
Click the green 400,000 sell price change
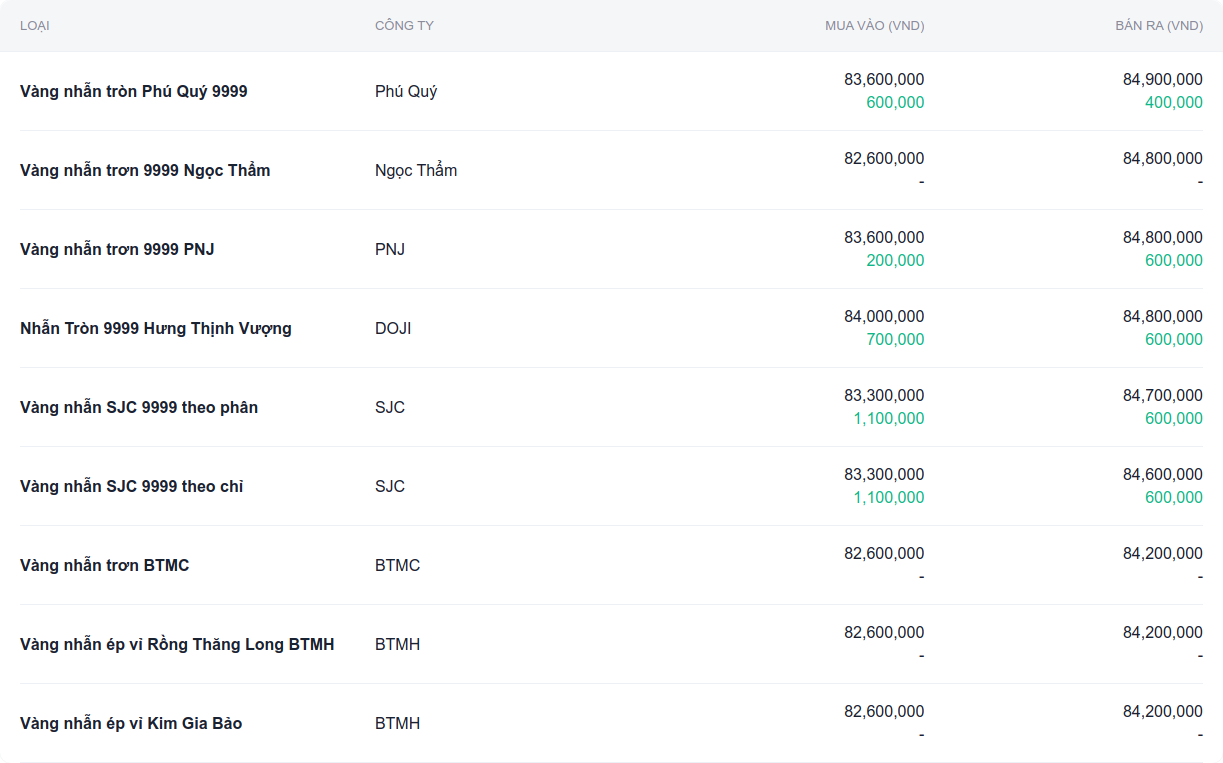coord(1174,103)
